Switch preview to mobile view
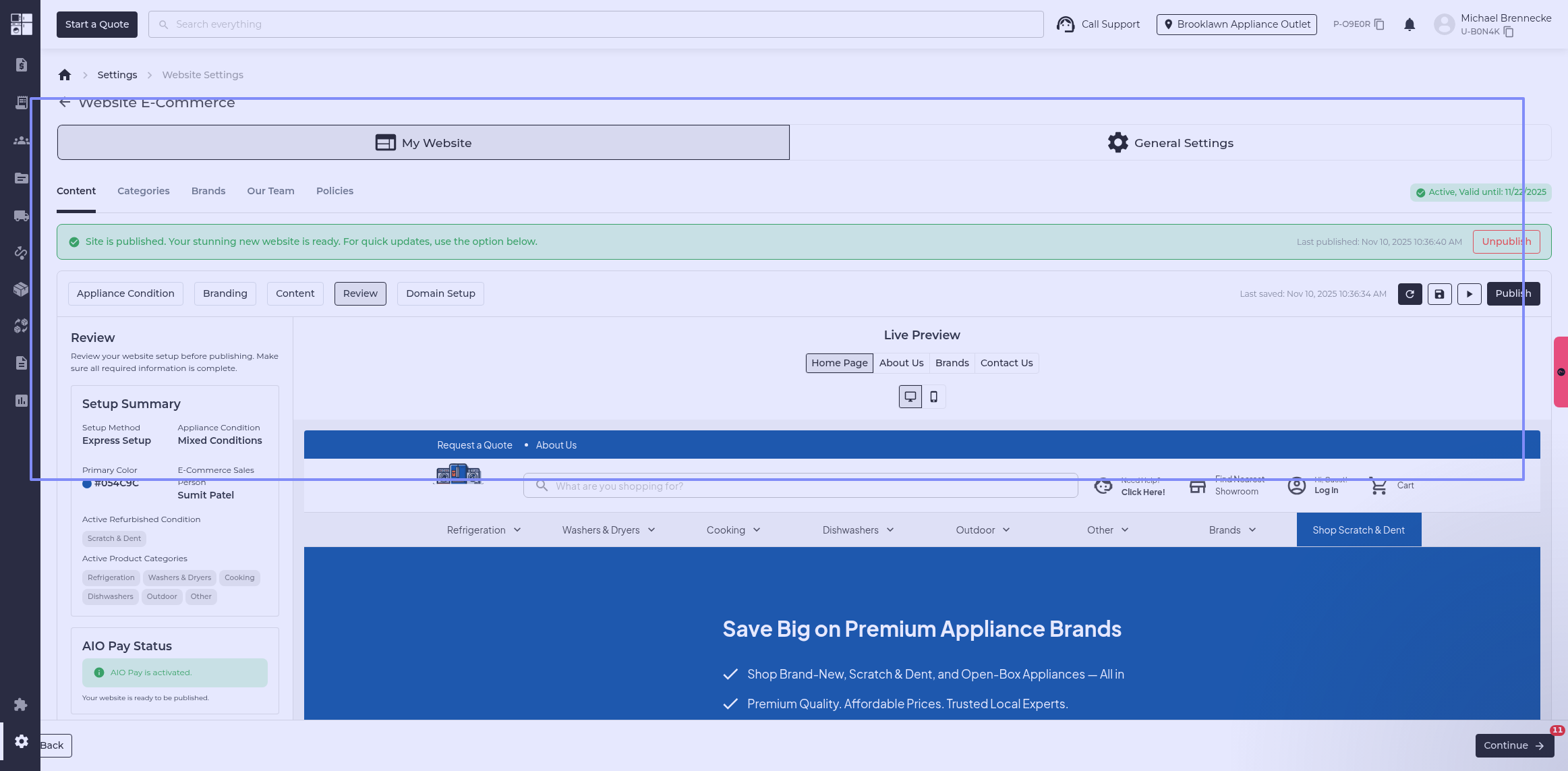 coord(934,397)
